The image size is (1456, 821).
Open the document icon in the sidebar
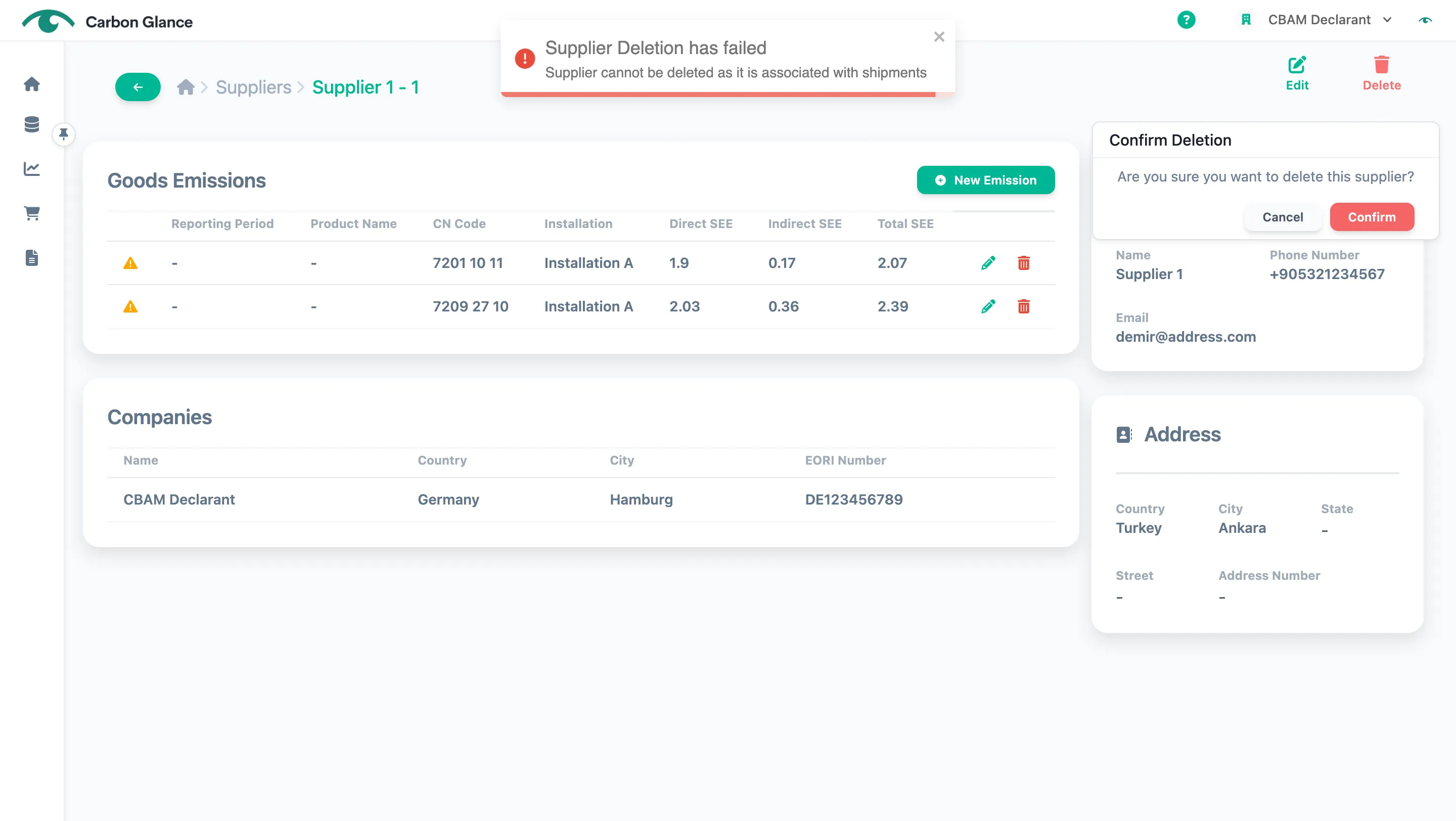(32, 258)
